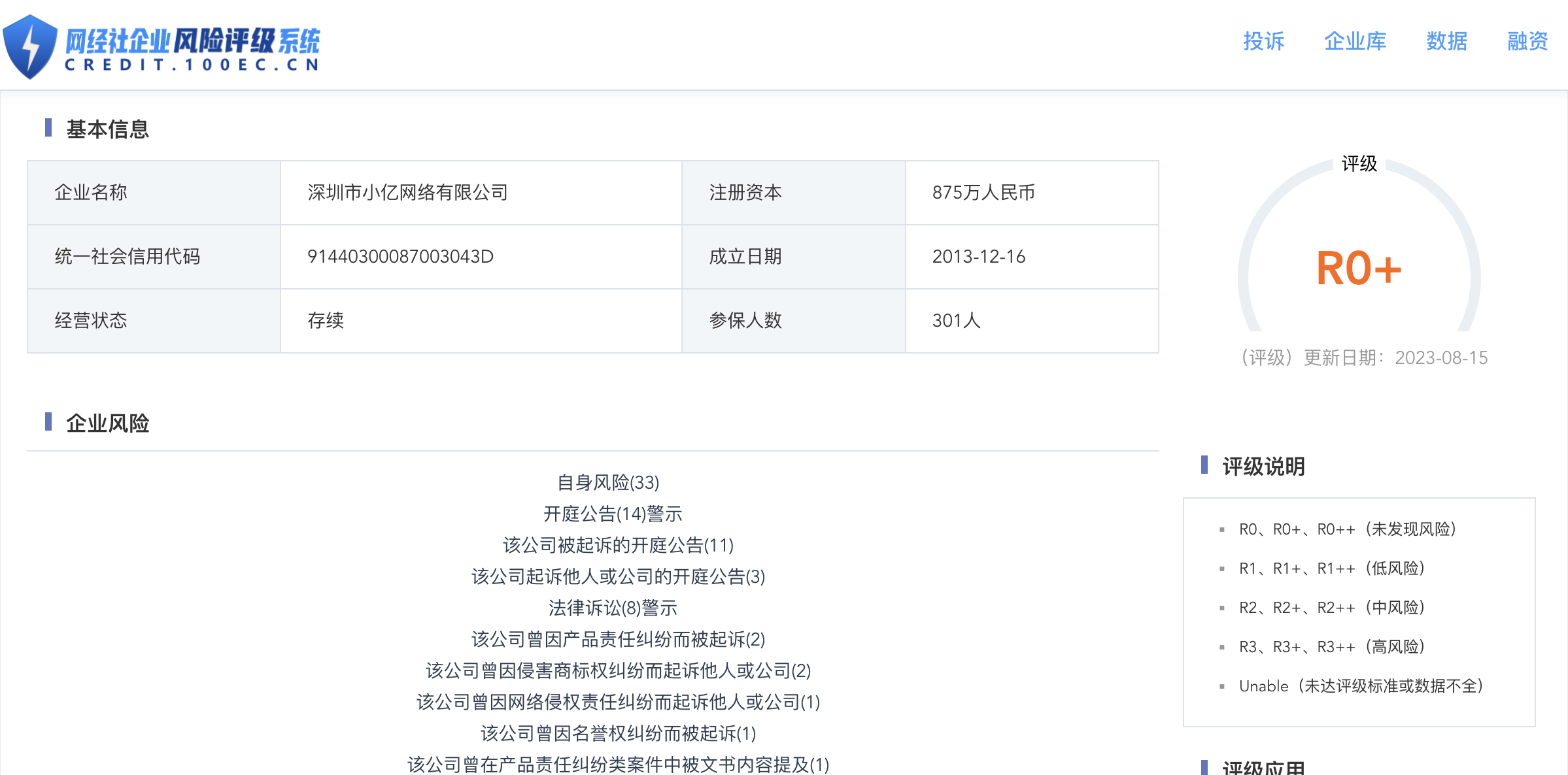
Task: Open the 企业库 menu item
Action: [x=1355, y=41]
